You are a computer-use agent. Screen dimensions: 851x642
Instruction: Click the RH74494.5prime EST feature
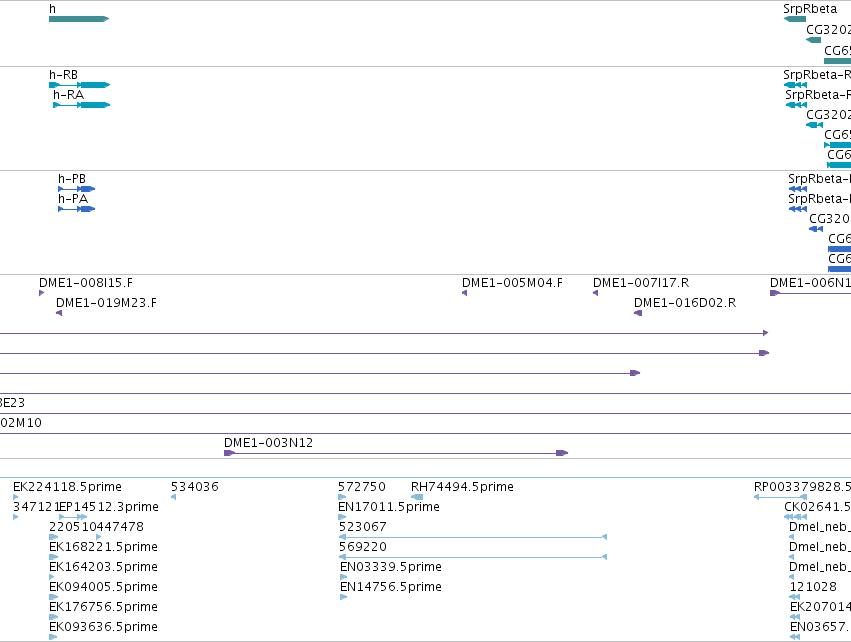[x=417, y=497]
